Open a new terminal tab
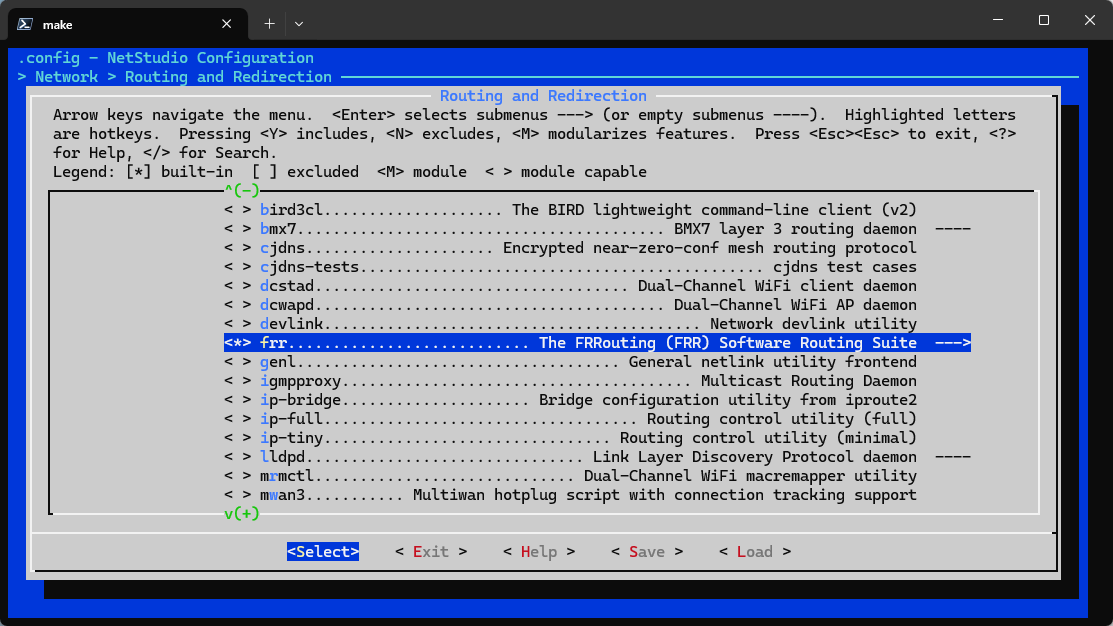Viewport: 1113px width, 626px height. (269, 22)
